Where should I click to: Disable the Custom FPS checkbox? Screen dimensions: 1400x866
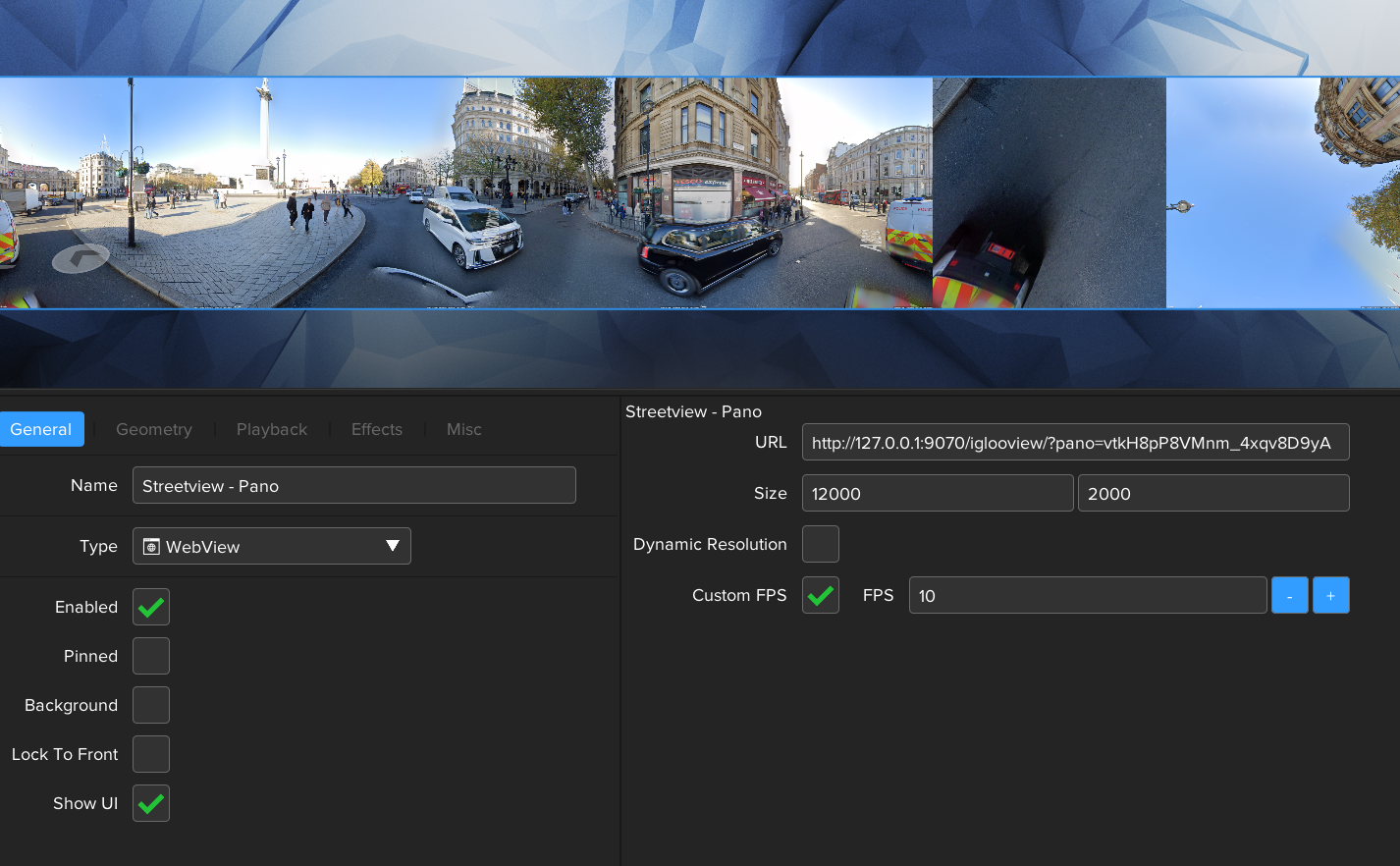point(821,594)
